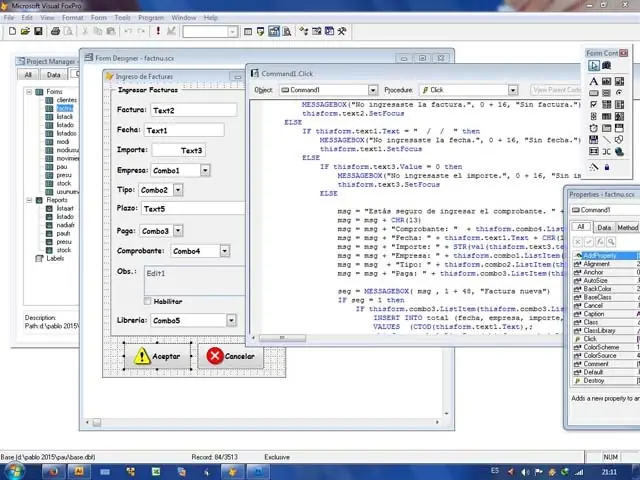Image resolution: width=640 pixels, height=480 pixels.
Task: Click the red exclamation Run icon
Action: pos(158,31)
